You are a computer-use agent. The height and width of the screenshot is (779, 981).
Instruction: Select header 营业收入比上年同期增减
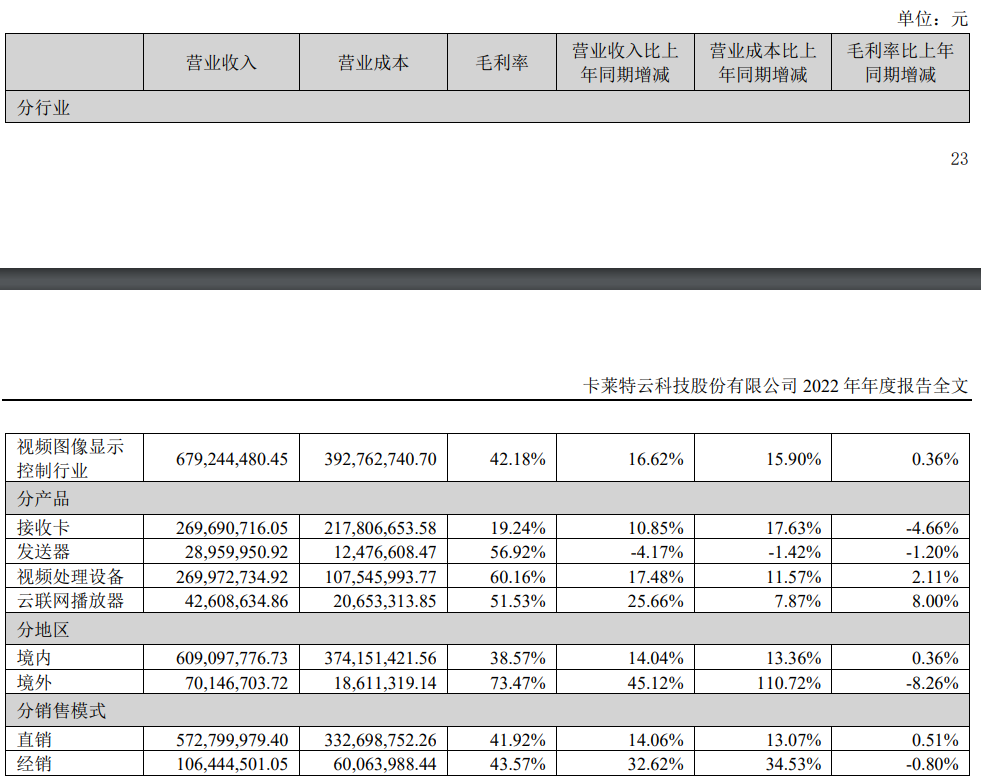(625, 63)
